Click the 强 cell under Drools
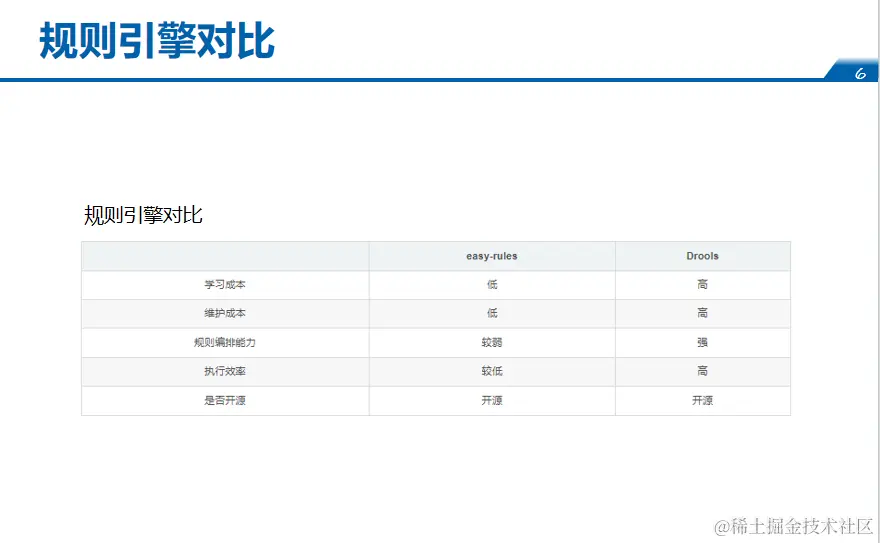 [x=702, y=343]
